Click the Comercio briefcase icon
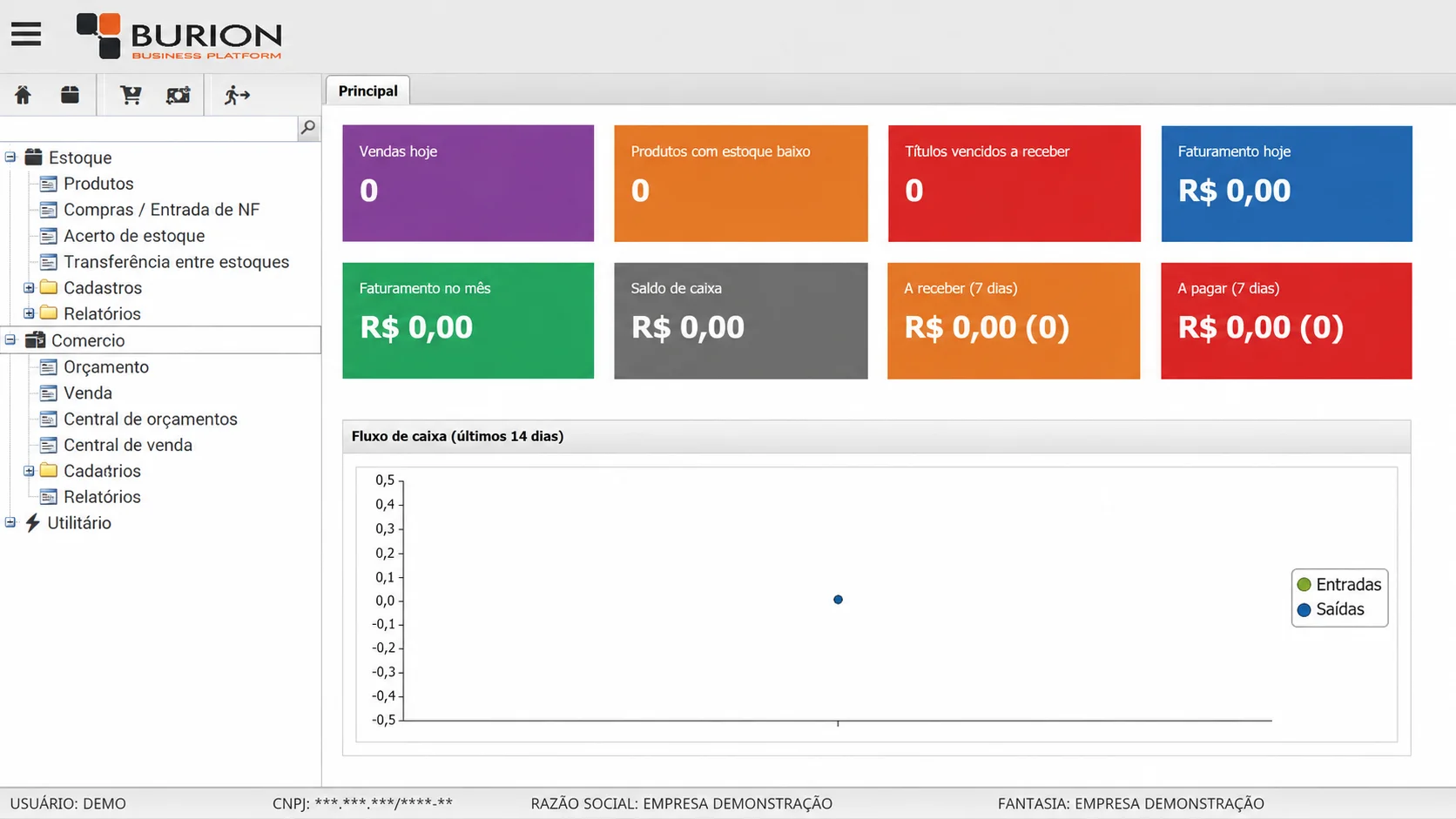 [35, 339]
